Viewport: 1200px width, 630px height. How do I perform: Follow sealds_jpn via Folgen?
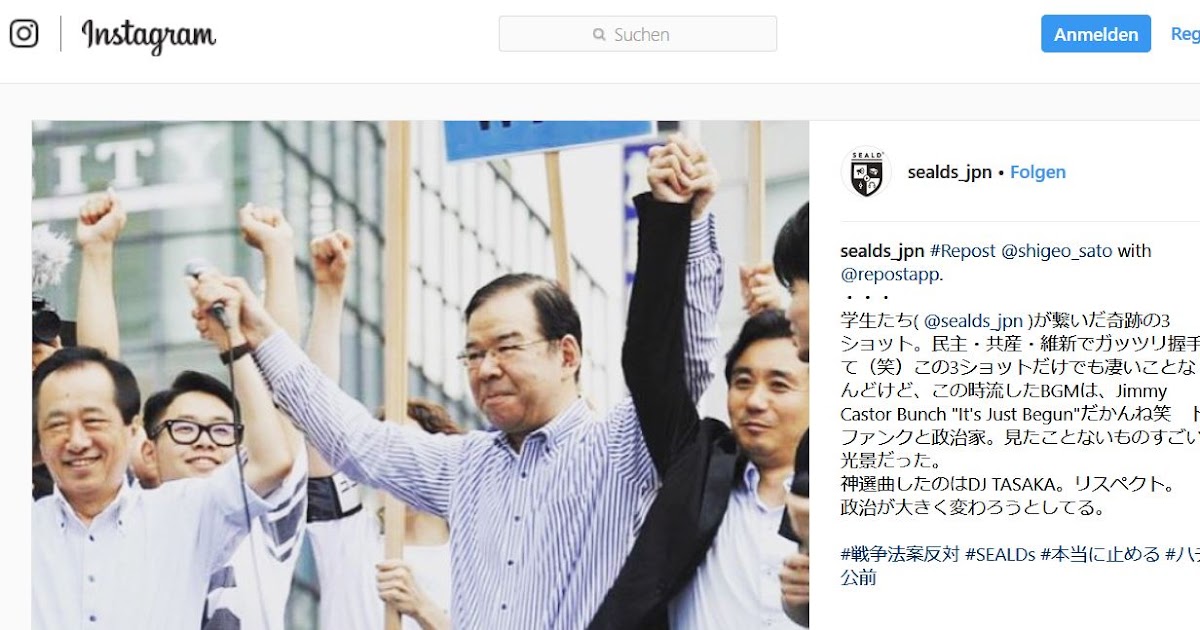pyautogui.click(x=1038, y=172)
